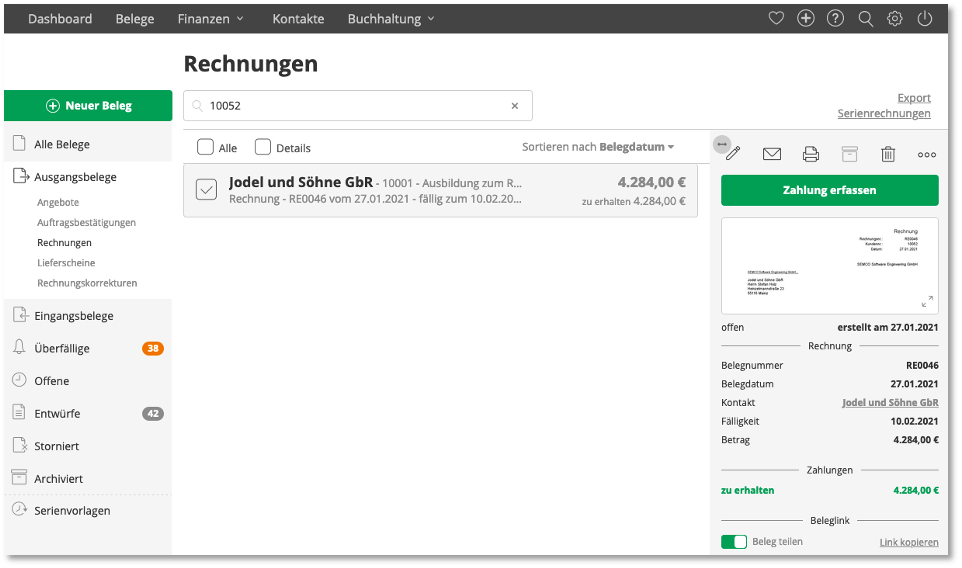Send the invoice via the envelope icon
Screen dimensions: 962x568
(x=771, y=154)
